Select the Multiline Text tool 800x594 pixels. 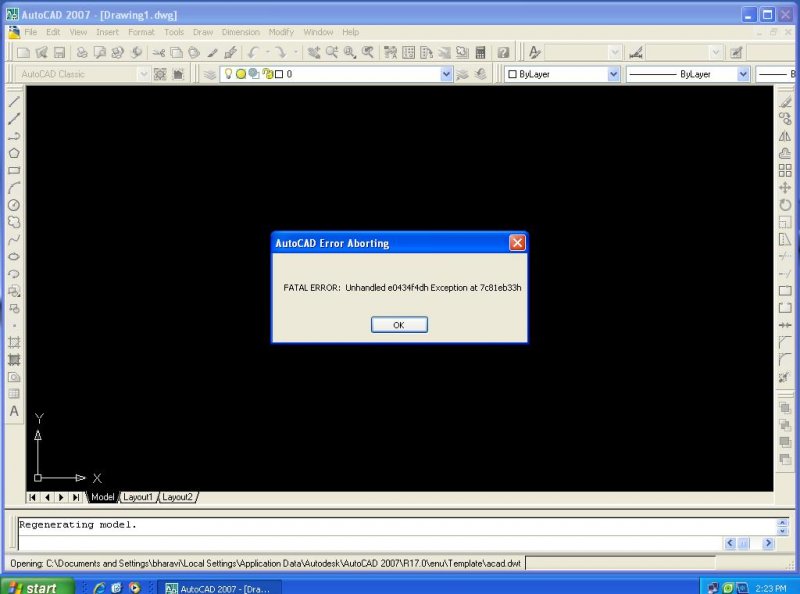tap(14, 411)
